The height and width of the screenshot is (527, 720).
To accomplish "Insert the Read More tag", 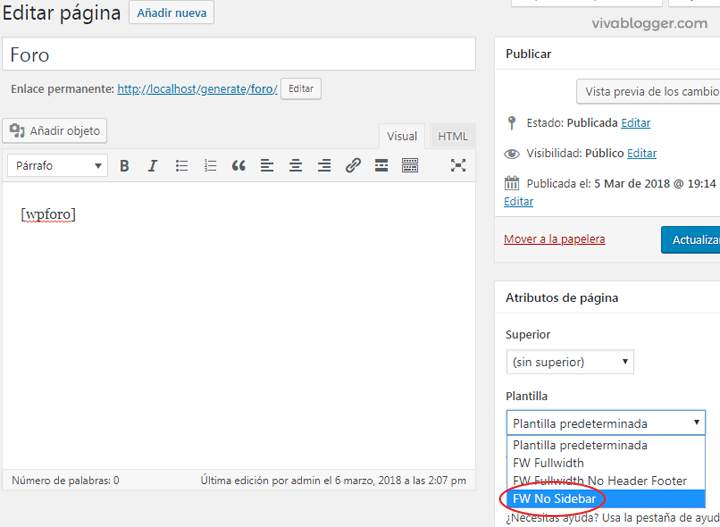I will click(381, 166).
